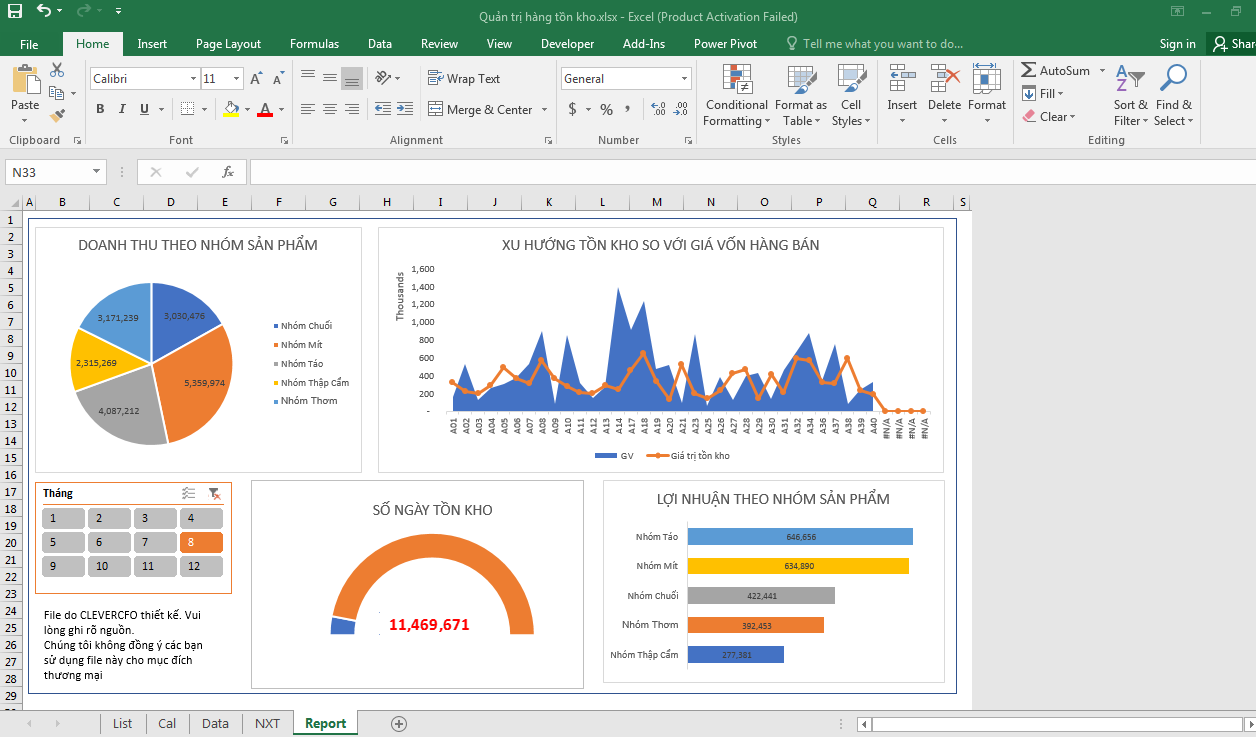This screenshot has width=1256, height=737.
Task: Decrease the cell indent
Action: pos(382,109)
